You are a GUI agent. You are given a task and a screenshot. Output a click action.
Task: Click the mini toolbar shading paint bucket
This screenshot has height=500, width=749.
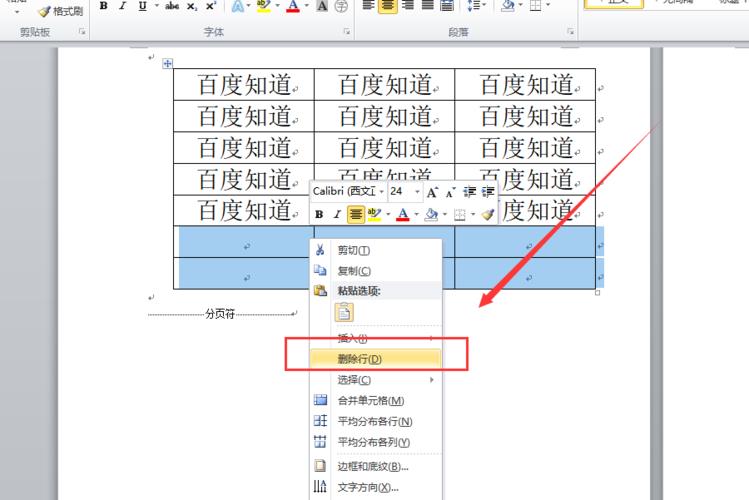pos(431,214)
